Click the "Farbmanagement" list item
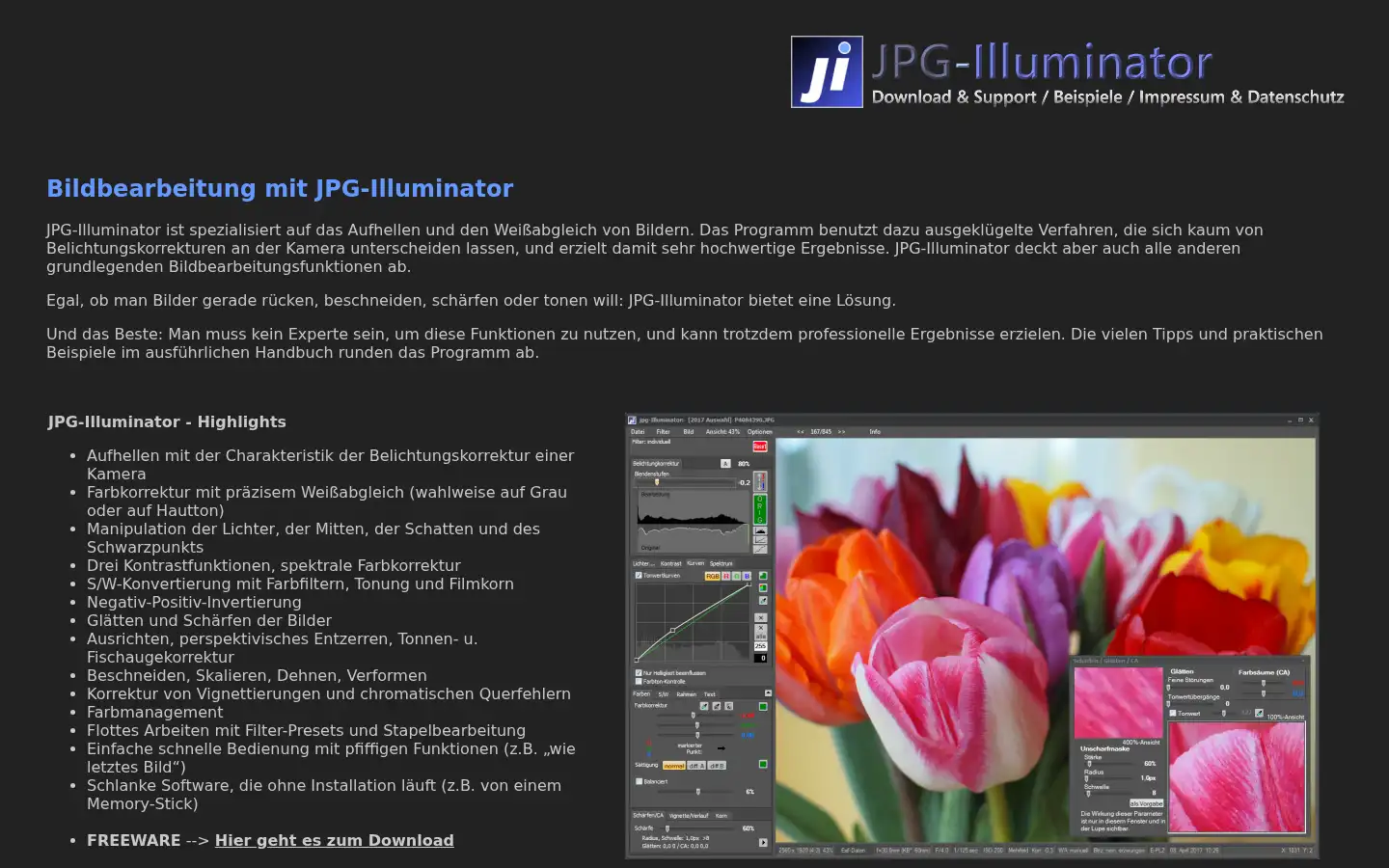The width and height of the screenshot is (1389, 868). [154, 712]
